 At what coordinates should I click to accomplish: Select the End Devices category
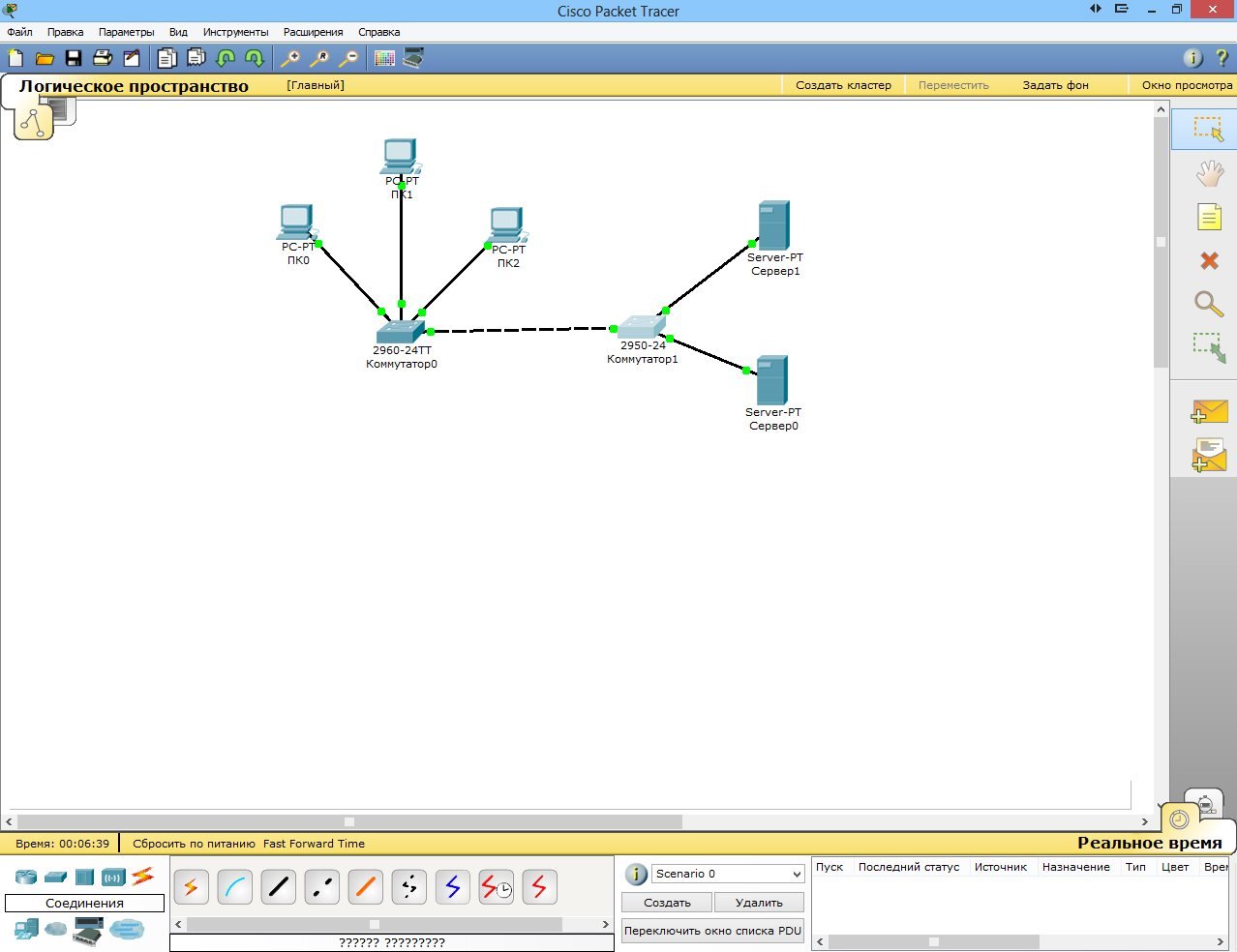(x=26, y=930)
